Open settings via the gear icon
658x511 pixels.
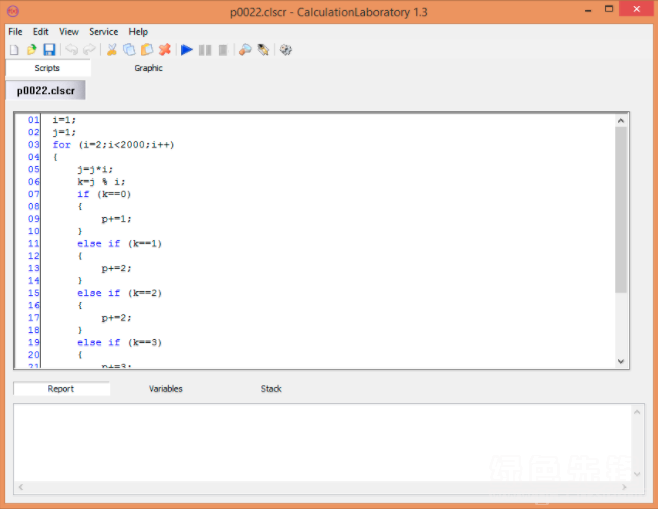point(285,50)
